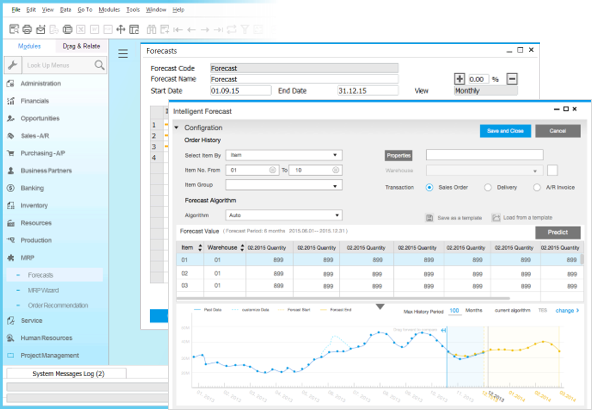Open the Order Recommendation menu entry
Viewport: 592px width, 410px height.
58,305
